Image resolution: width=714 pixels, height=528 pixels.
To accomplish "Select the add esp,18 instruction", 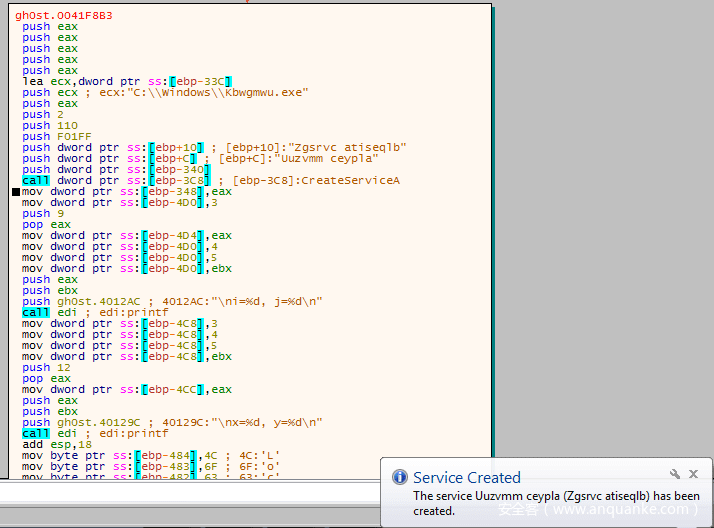I will [50, 445].
